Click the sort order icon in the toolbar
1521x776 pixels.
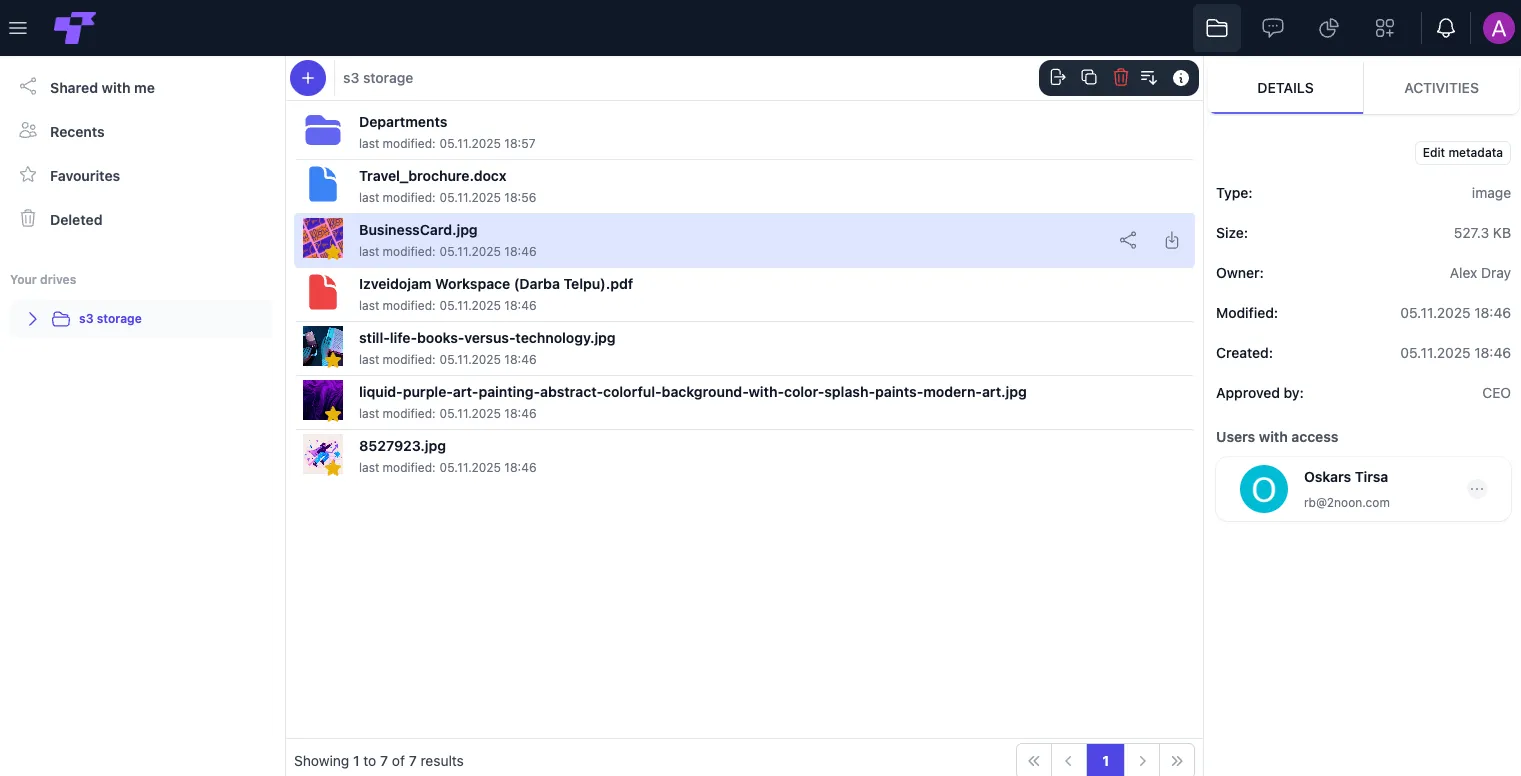pos(1149,78)
